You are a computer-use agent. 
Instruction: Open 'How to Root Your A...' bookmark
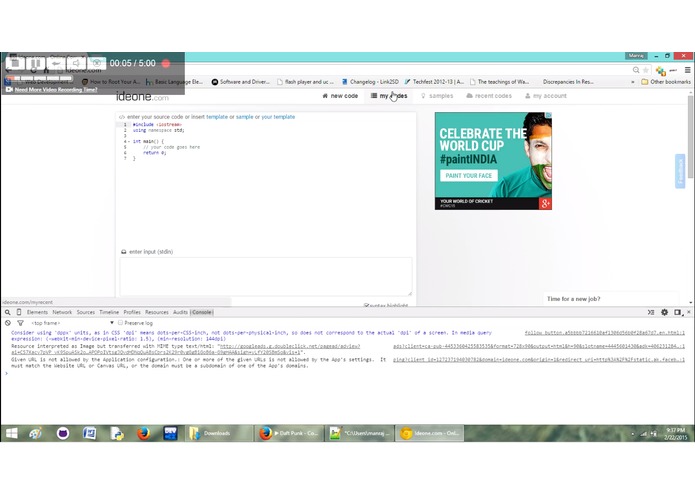point(111,82)
